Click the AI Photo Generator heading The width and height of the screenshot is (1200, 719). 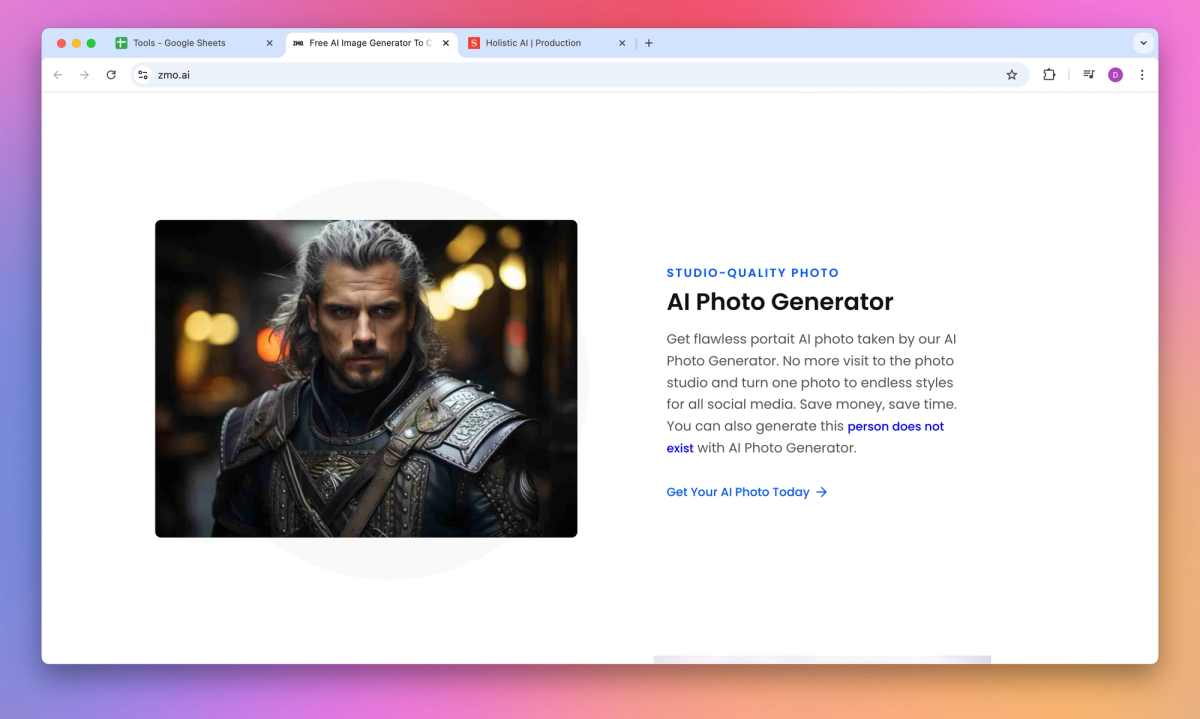coord(780,301)
